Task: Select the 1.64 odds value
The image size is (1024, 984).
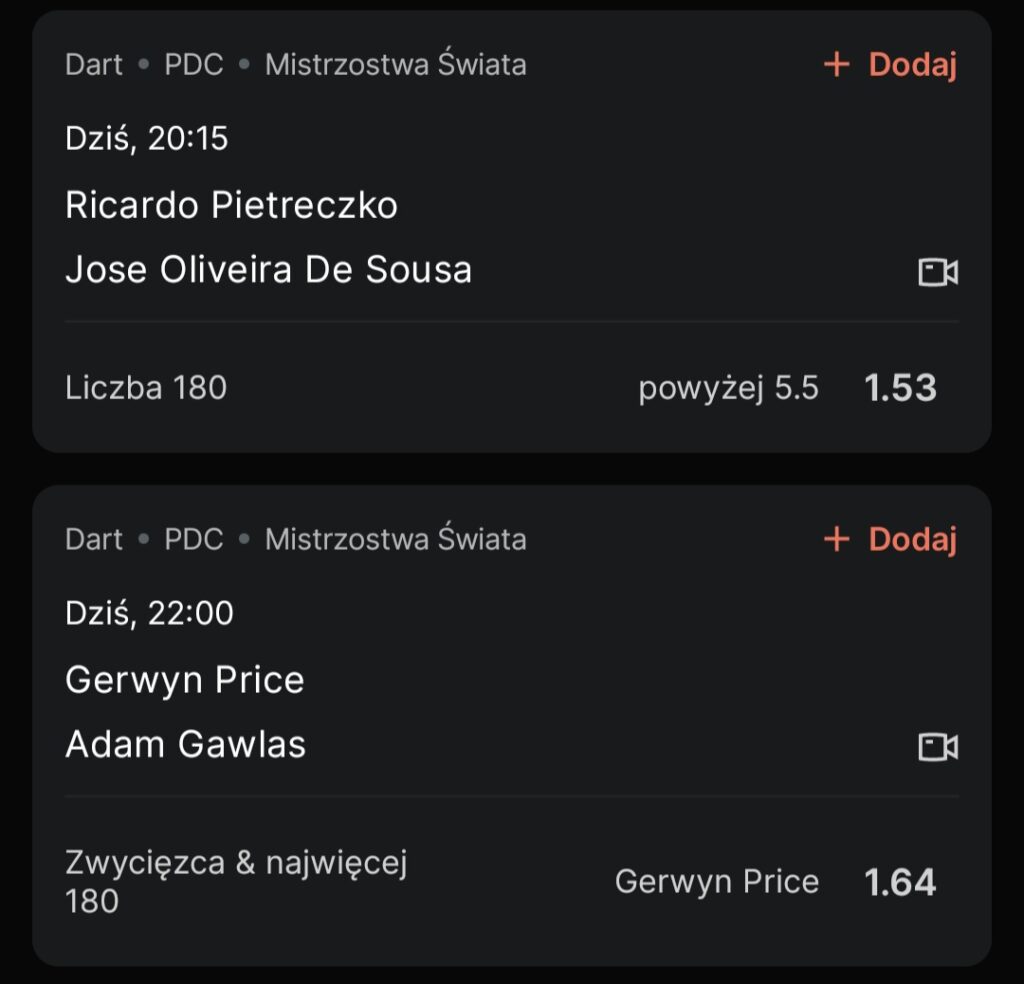Action: [900, 882]
